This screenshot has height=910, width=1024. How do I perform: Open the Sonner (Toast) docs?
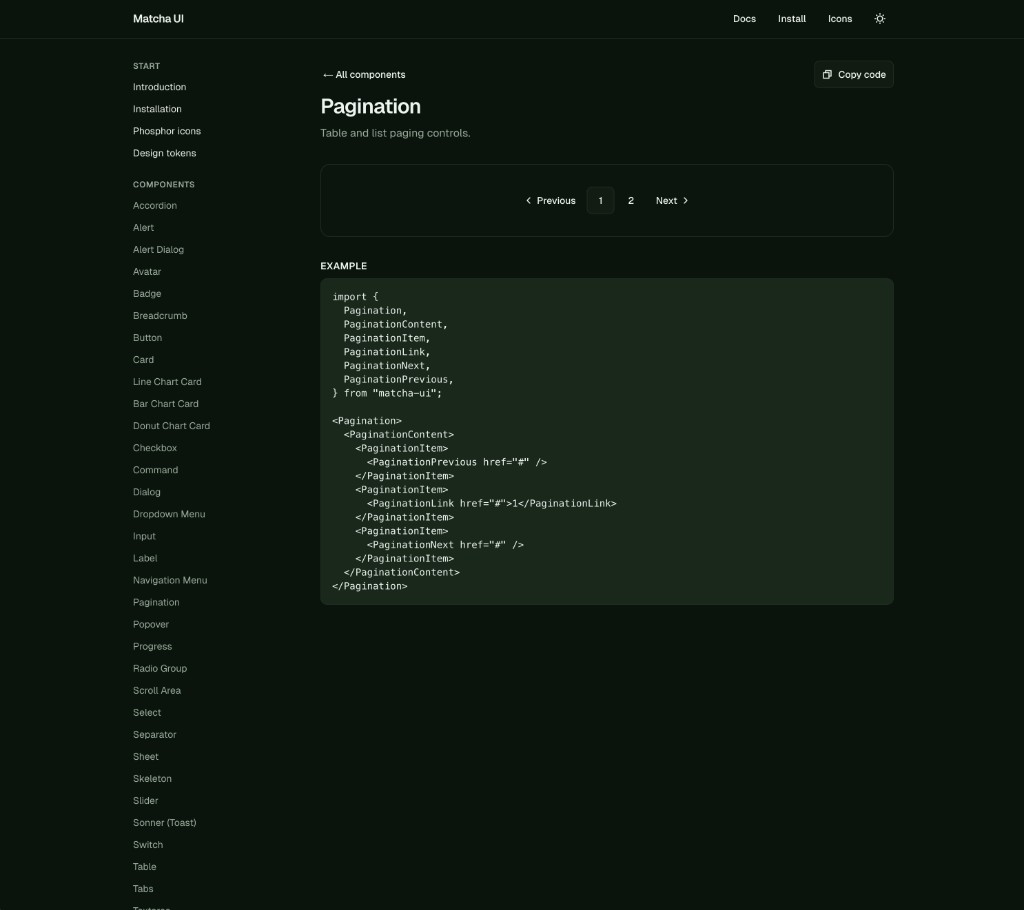164,822
